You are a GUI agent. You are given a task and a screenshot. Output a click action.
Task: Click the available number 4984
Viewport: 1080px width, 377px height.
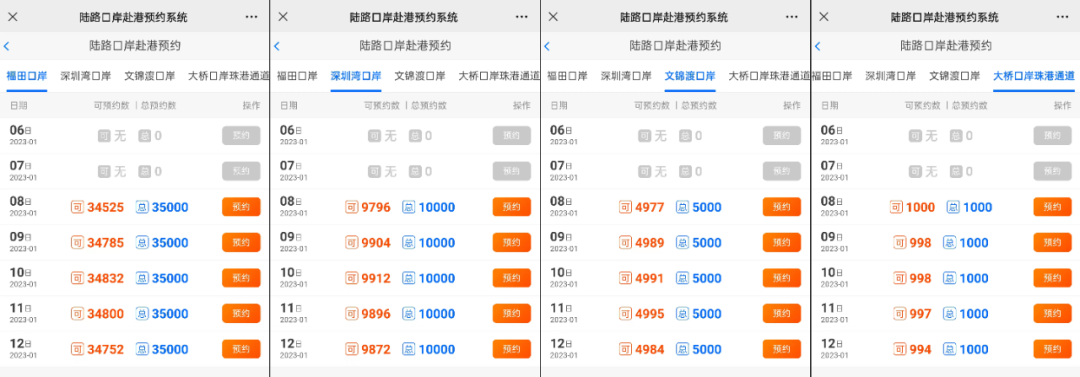pyautogui.click(x=650, y=349)
